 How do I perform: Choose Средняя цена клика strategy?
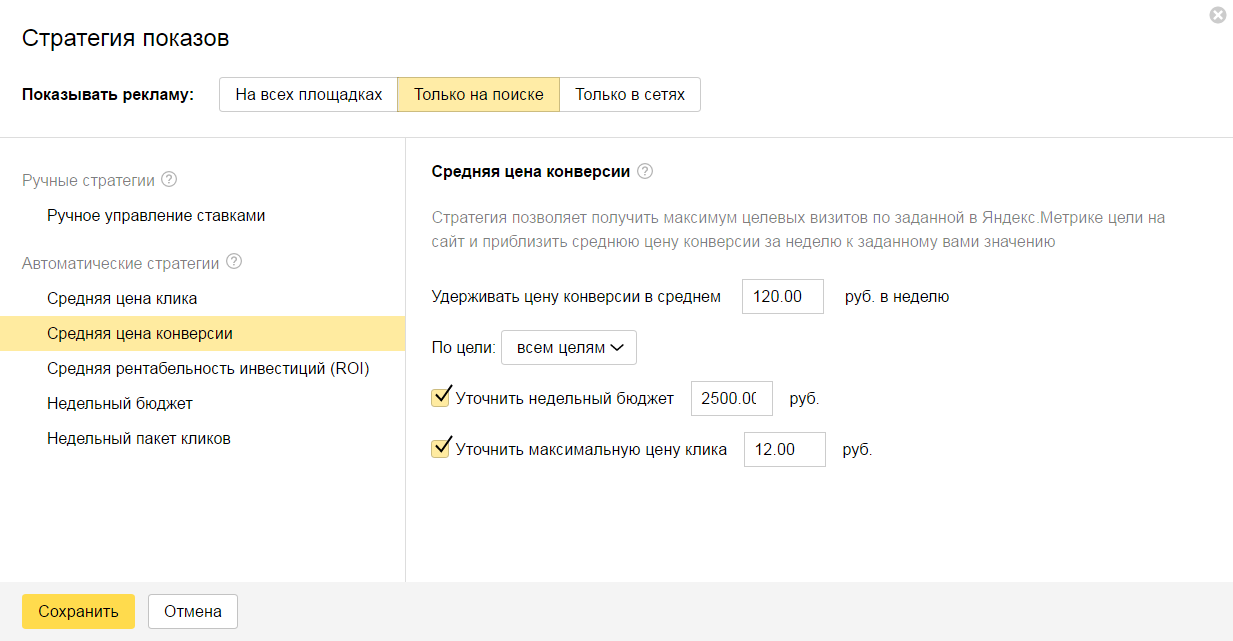[122, 298]
